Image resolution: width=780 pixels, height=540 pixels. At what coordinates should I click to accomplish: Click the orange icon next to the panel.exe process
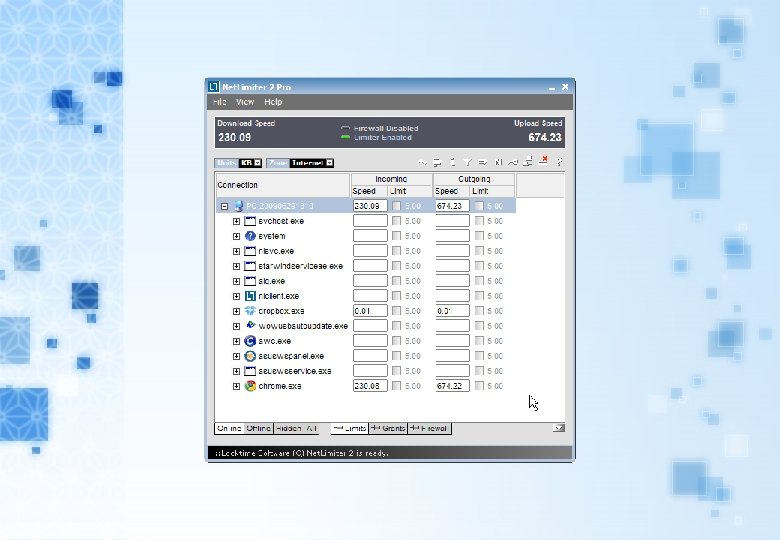pos(250,356)
